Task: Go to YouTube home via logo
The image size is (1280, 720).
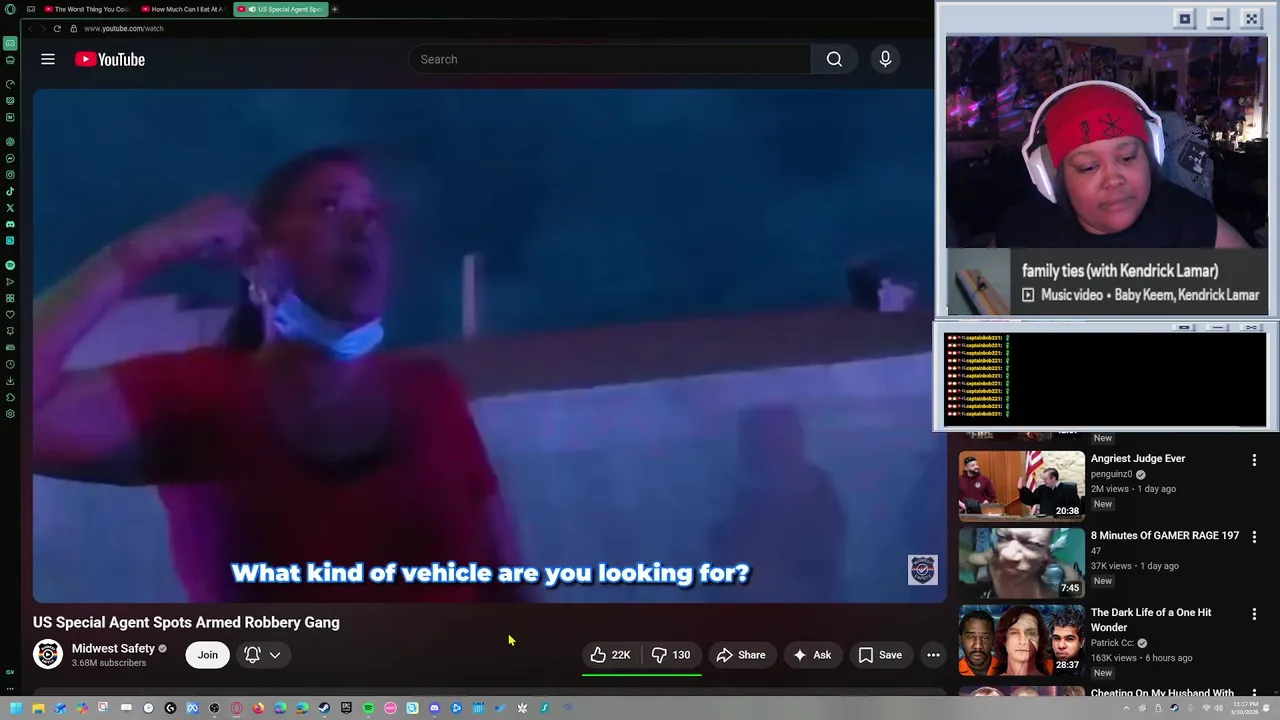Action: click(x=110, y=60)
